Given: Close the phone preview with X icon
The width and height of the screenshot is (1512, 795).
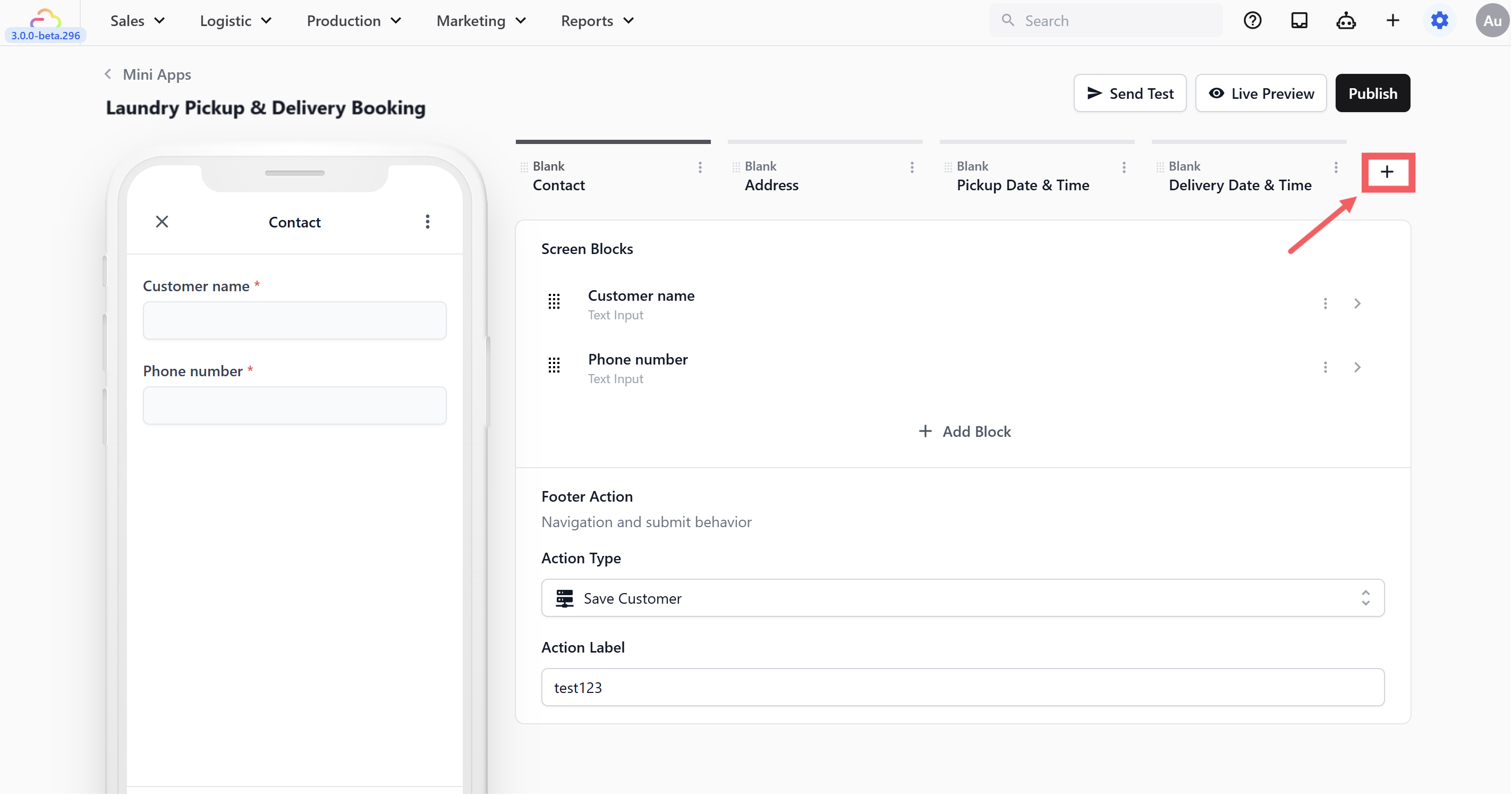Looking at the screenshot, I should tap(162, 222).
